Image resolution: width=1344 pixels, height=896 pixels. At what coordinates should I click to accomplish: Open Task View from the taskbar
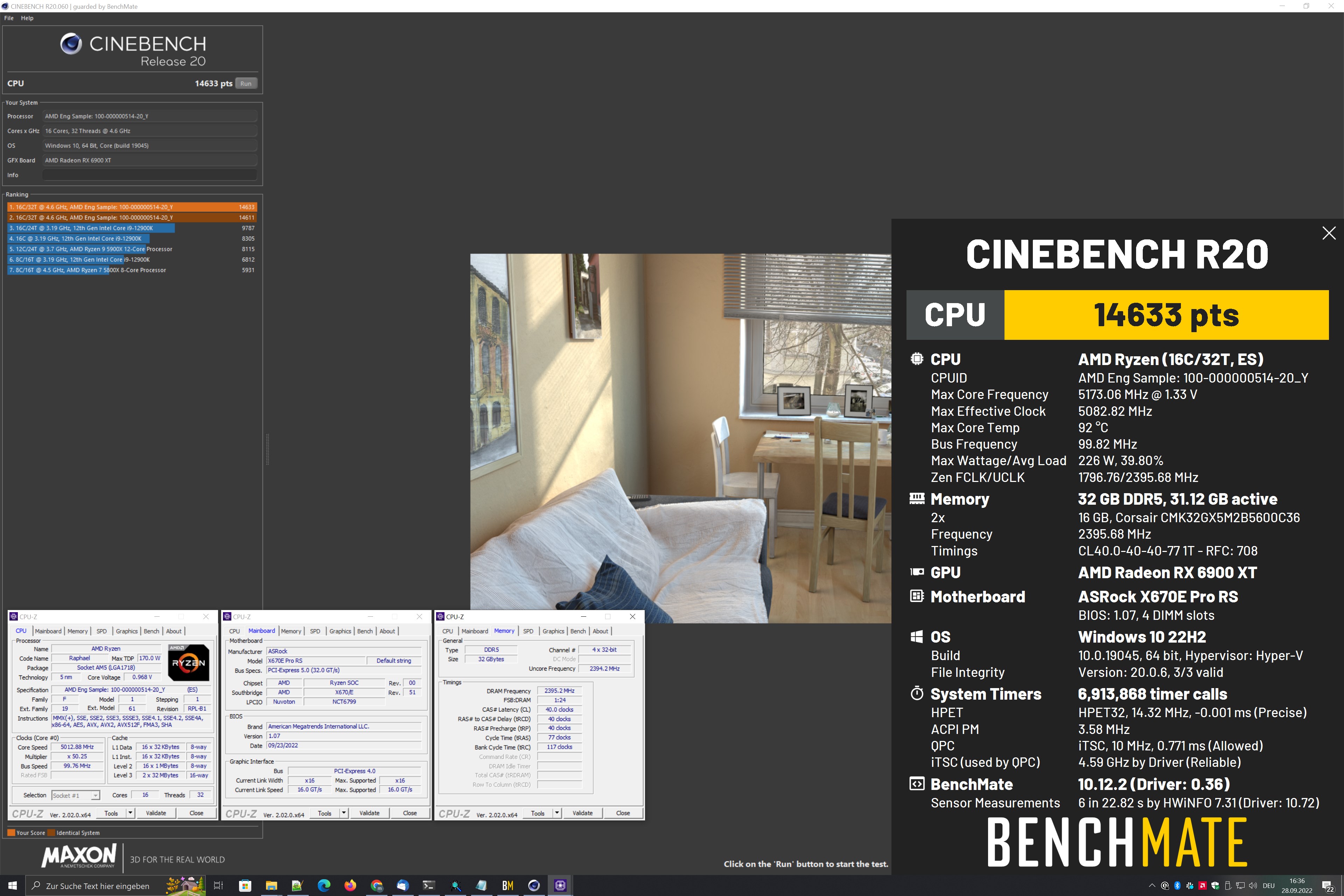click(218, 885)
